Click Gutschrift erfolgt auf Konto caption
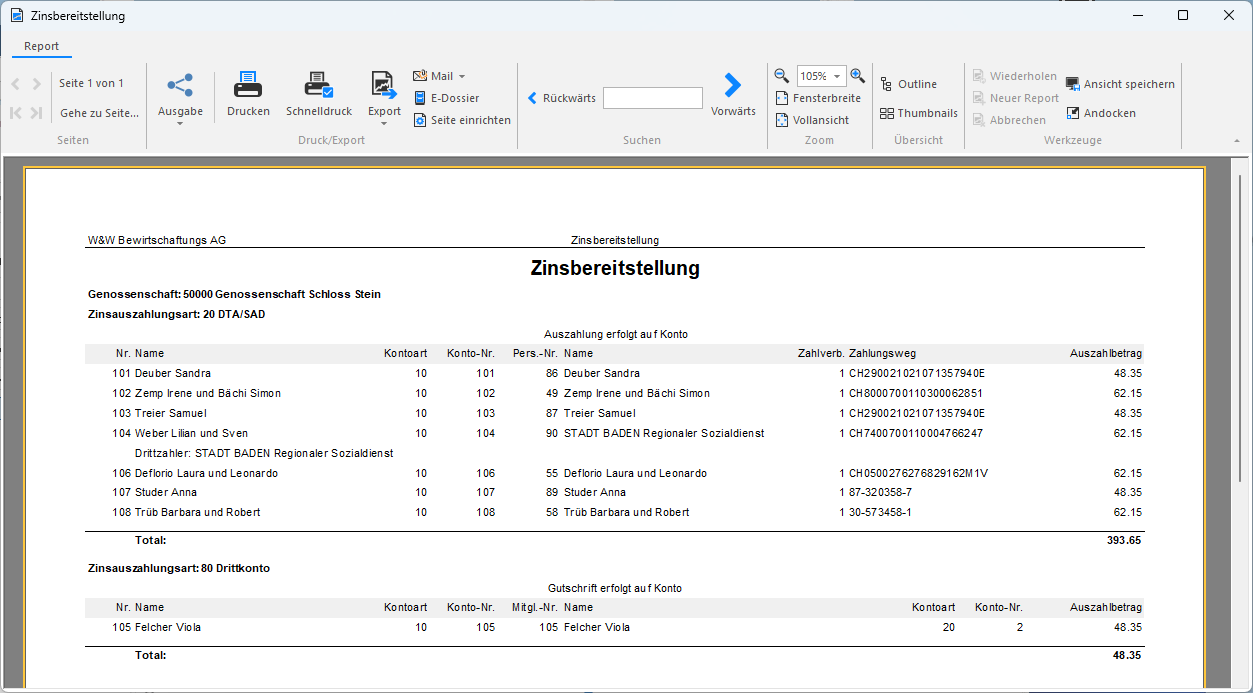1253x693 pixels. (x=615, y=588)
